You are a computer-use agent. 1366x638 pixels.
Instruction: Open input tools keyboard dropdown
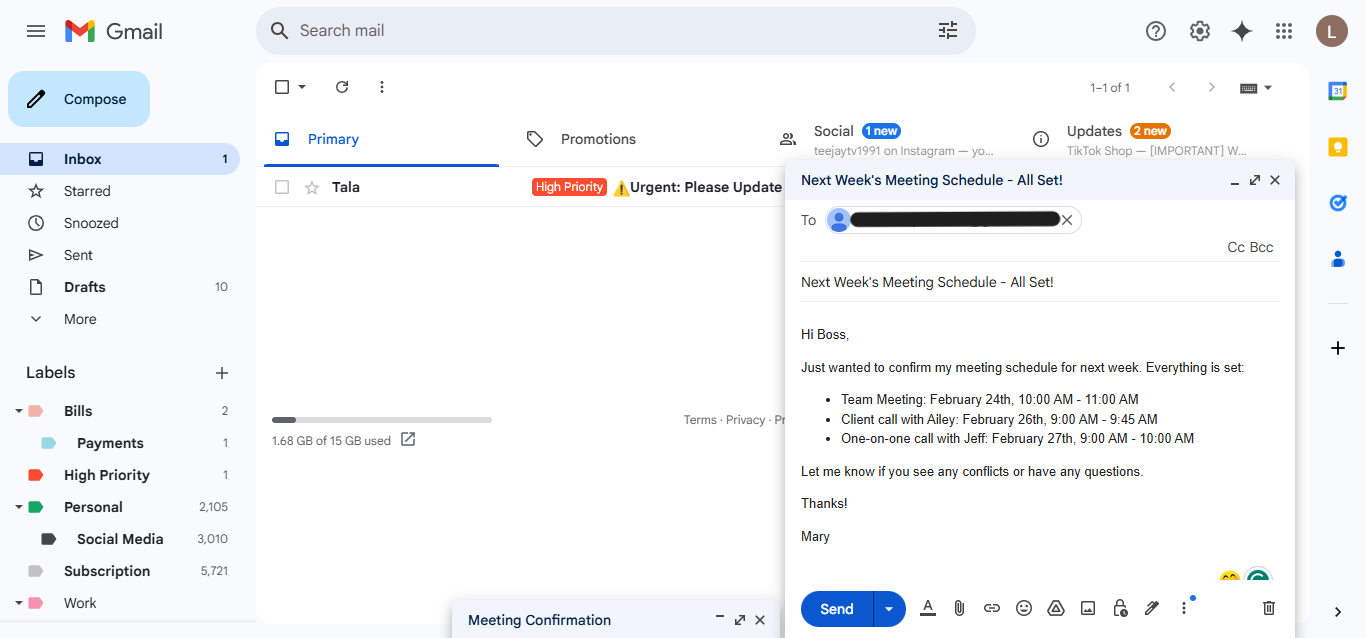(x=1257, y=88)
